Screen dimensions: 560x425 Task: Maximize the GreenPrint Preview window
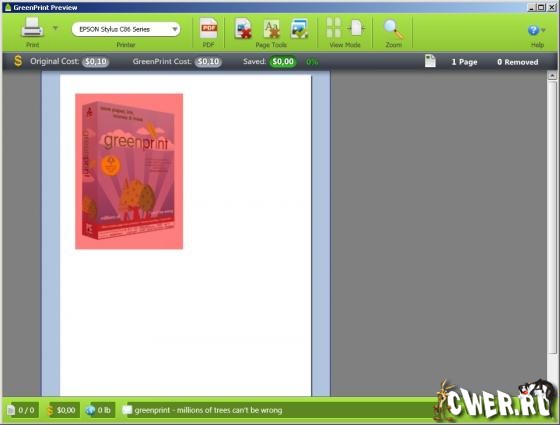click(541, 8)
